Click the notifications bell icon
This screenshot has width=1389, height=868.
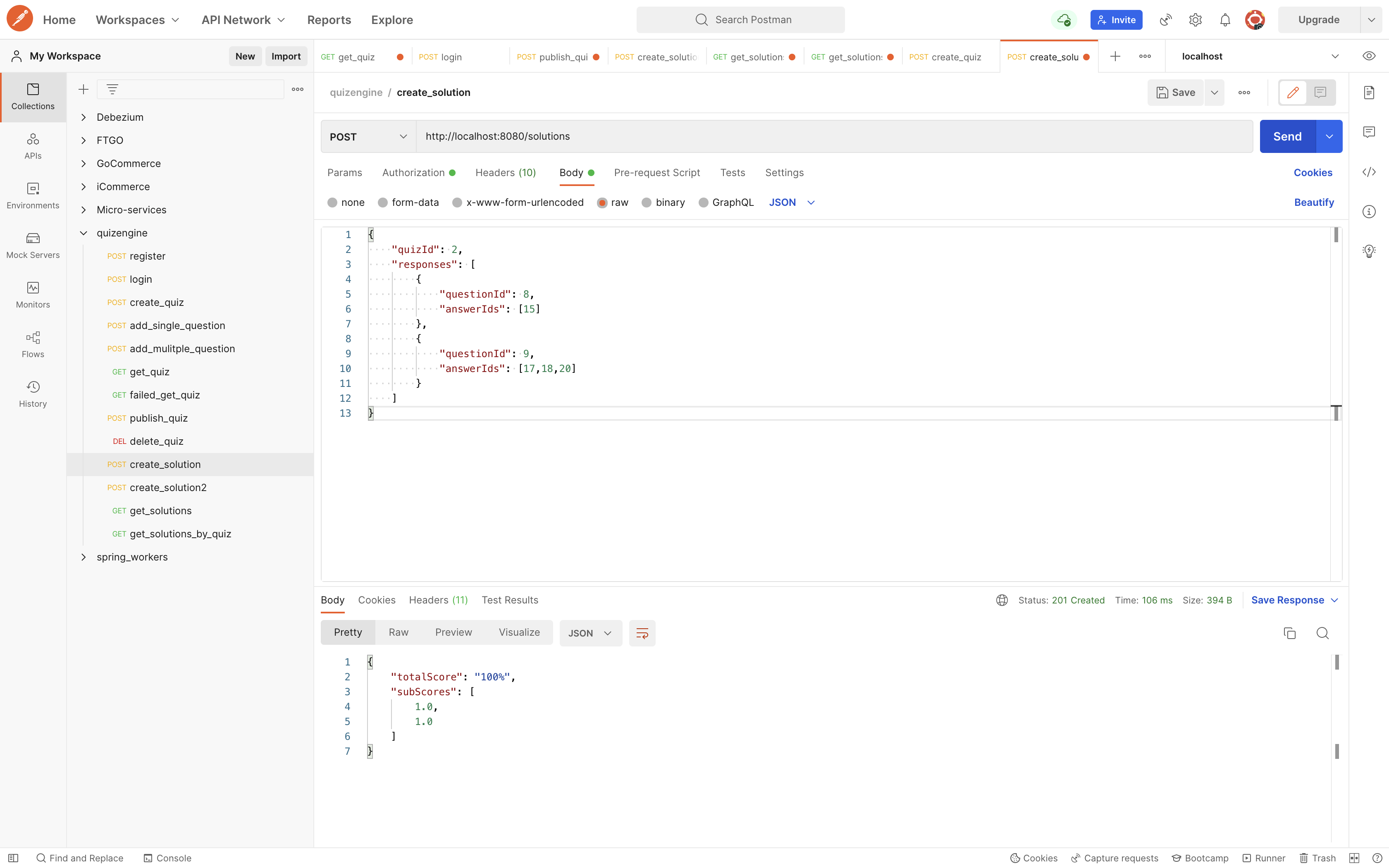(1224, 20)
